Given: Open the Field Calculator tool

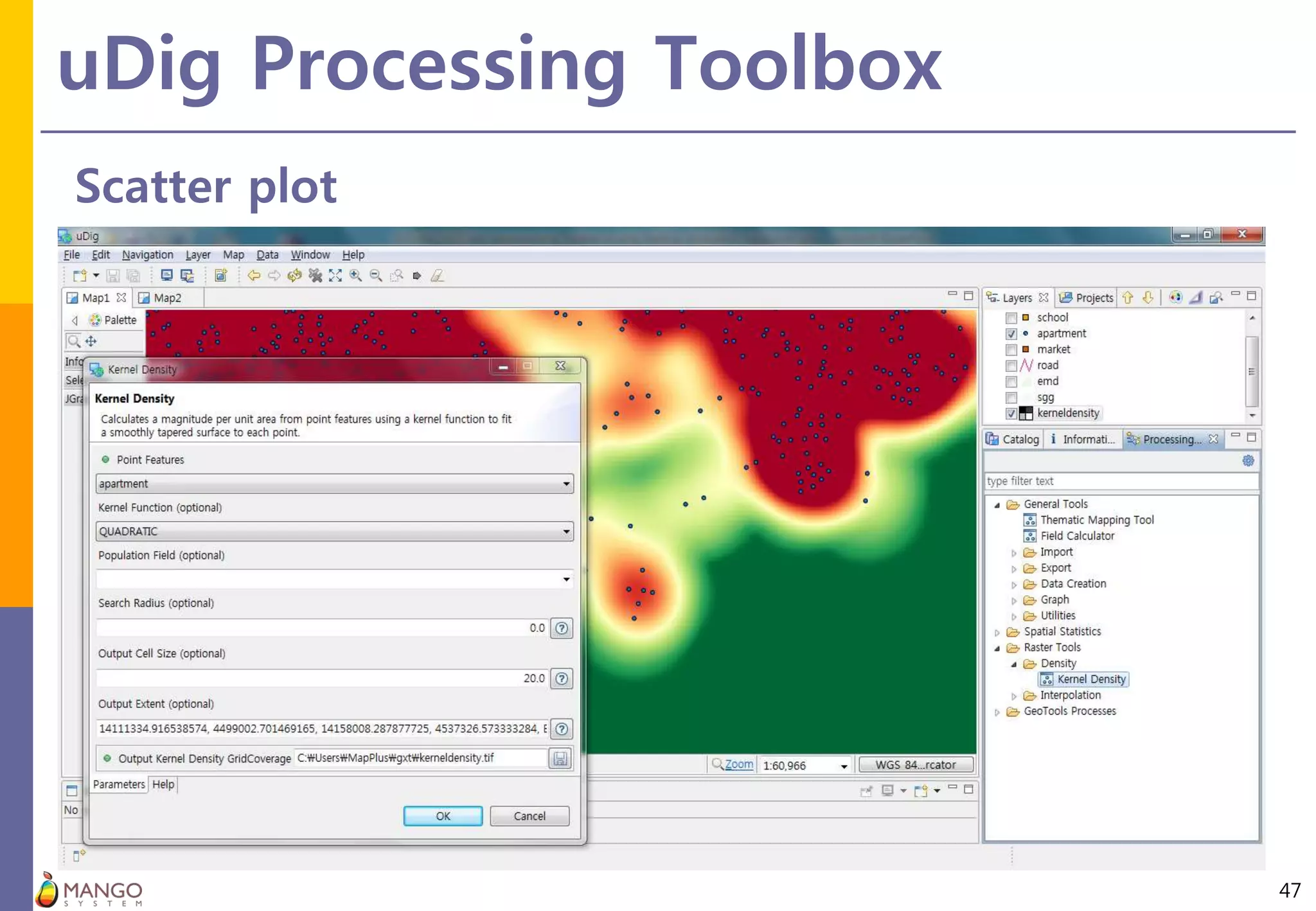Looking at the screenshot, I should [1069, 536].
